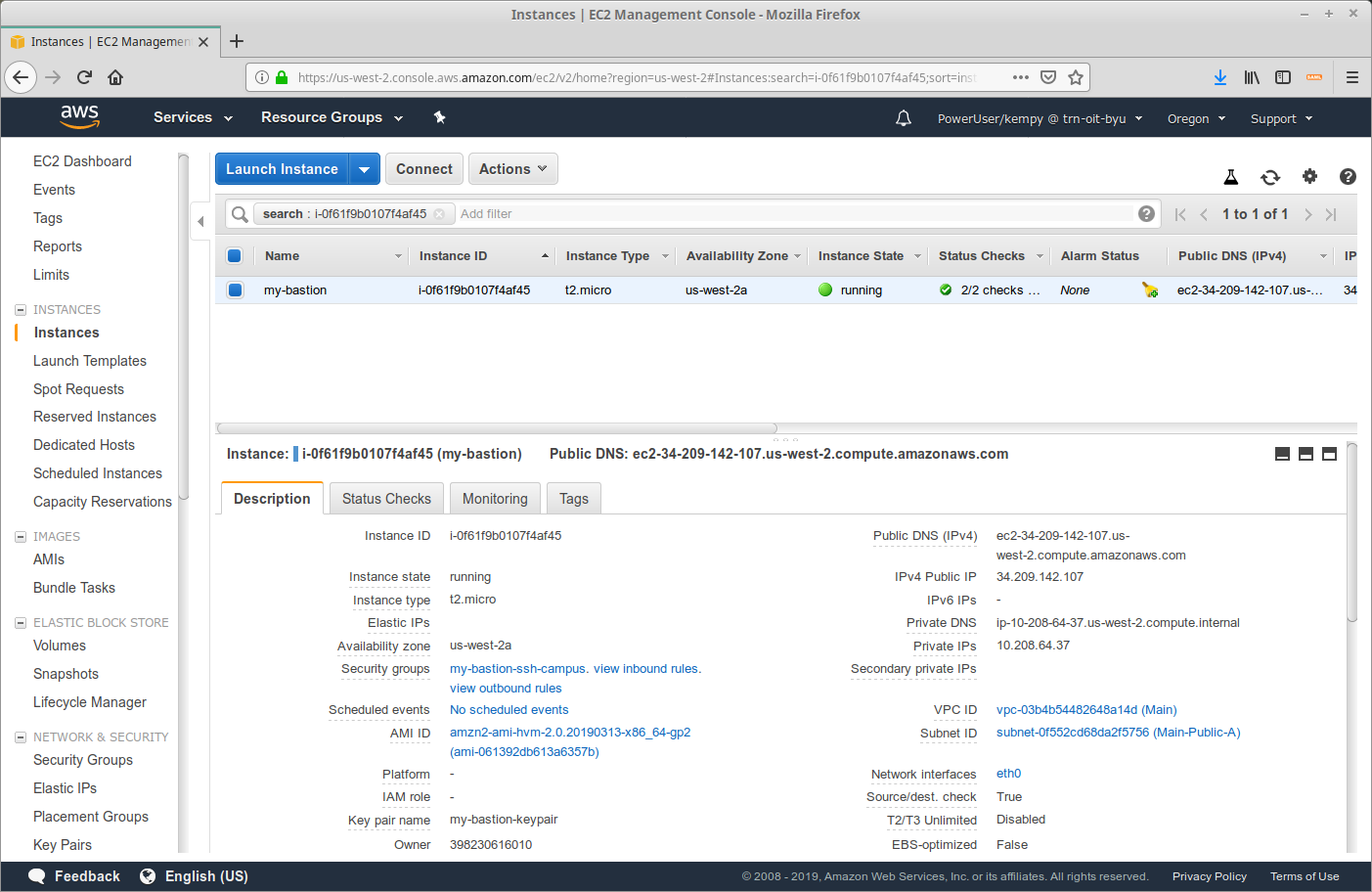1372x892 pixels.
Task: Open the search filter help icon
Action: pos(1147,213)
